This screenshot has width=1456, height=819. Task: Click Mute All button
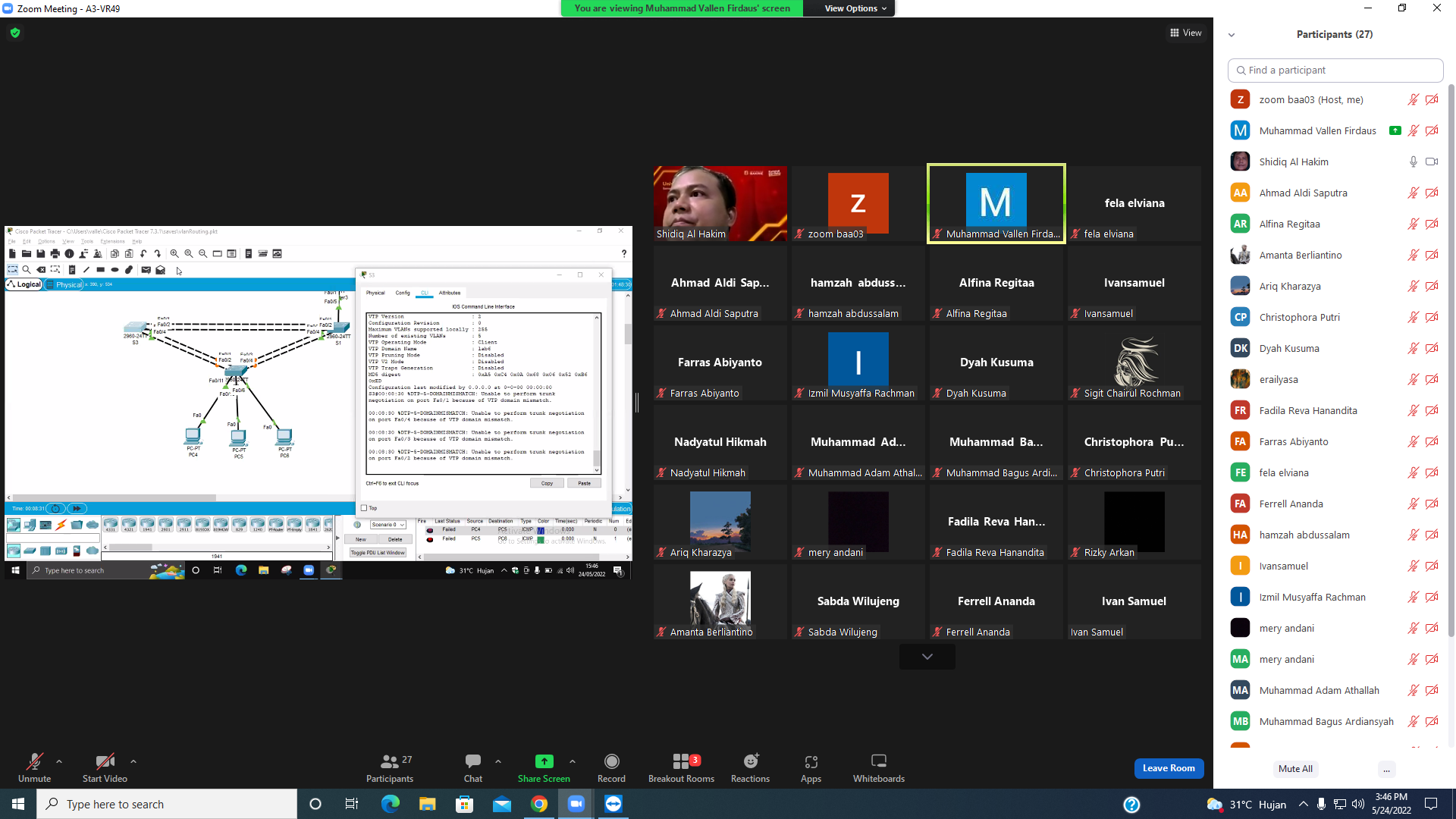tap(1295, 769)
